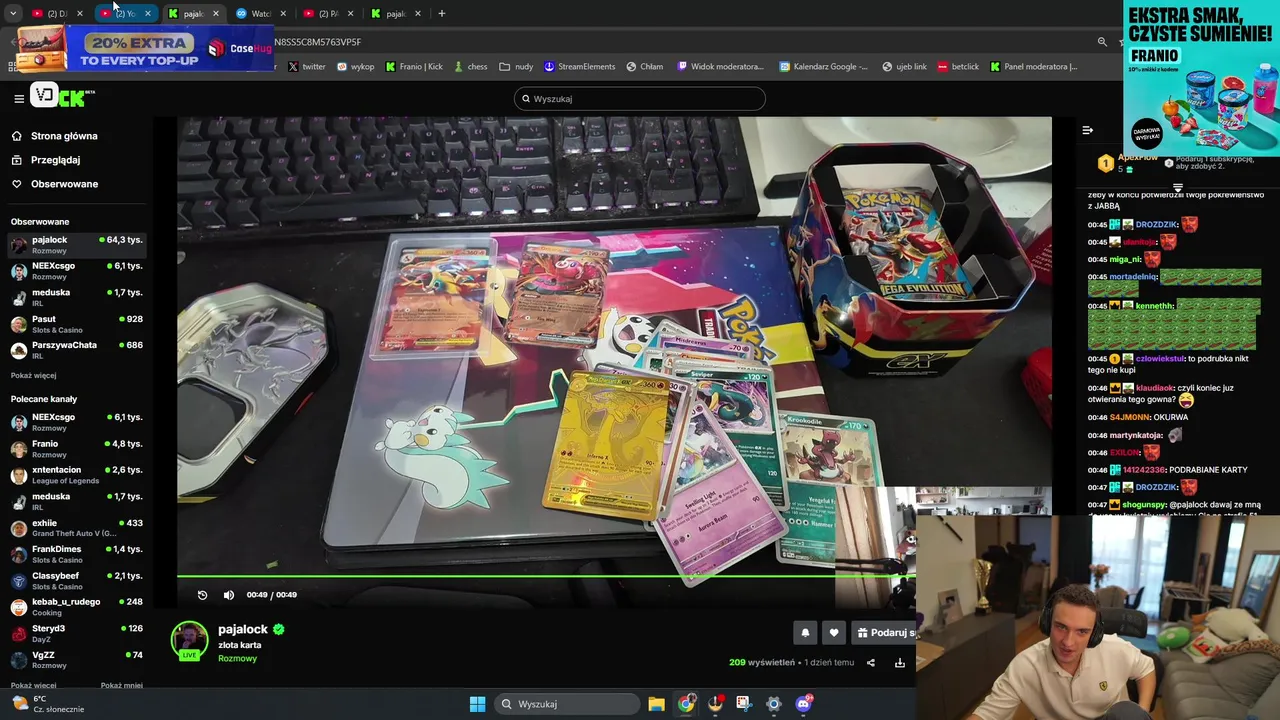1280x720 pixels.
Task: Click pajalock LIVE avatar
Action: [x=189, y=641]
